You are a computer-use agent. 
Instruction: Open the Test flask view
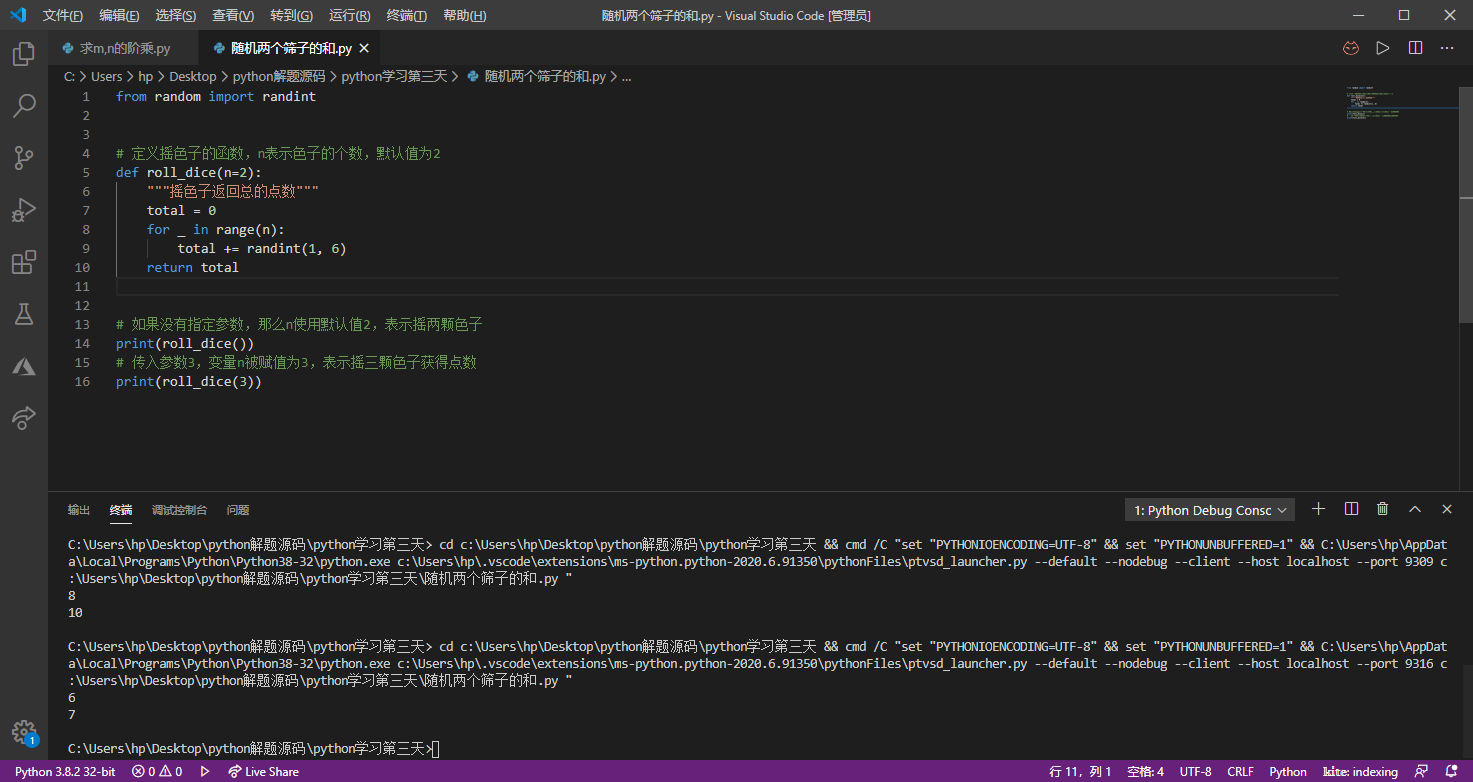[24, 314]
